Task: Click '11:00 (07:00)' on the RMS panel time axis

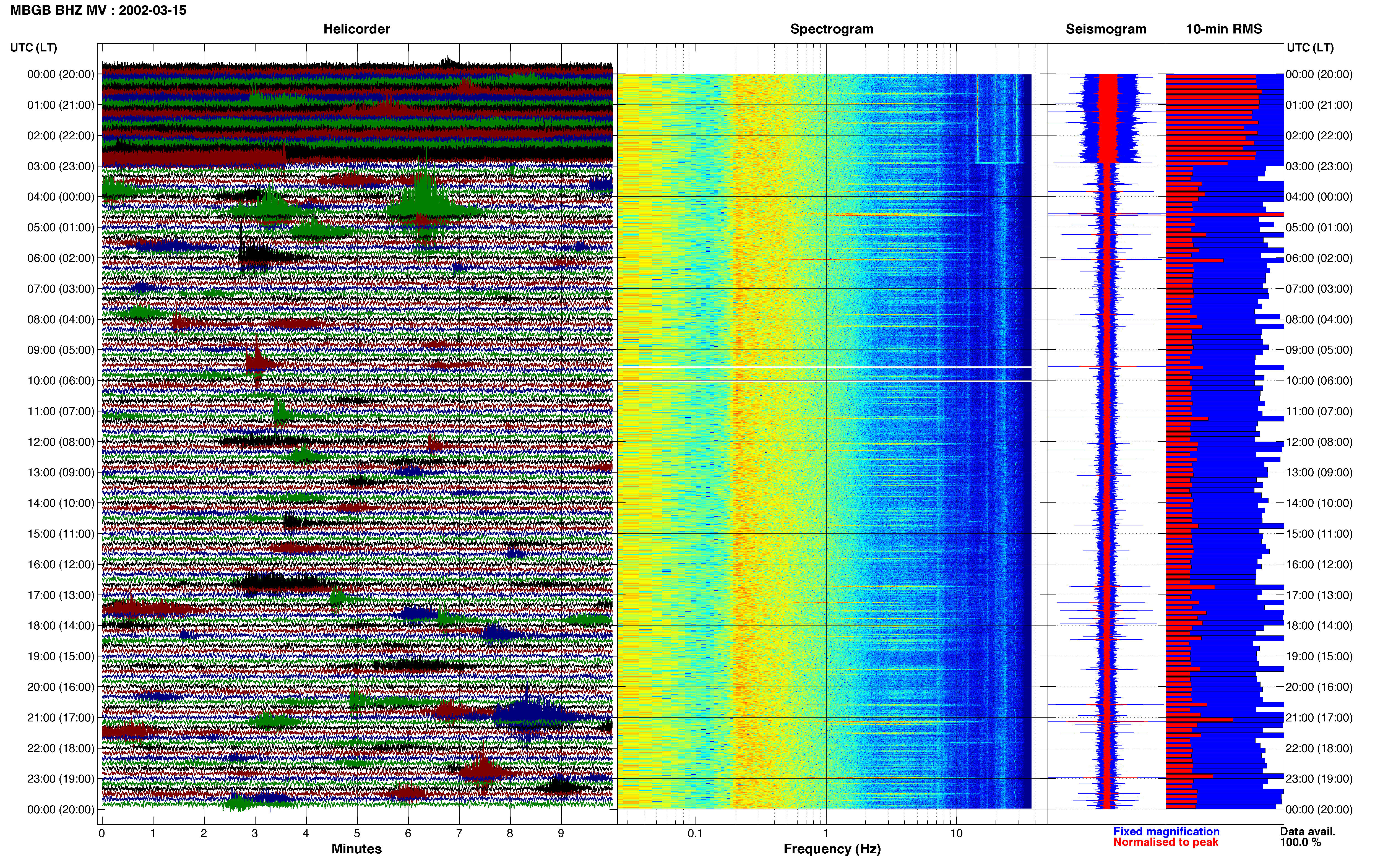Action: click(1319, 412)
